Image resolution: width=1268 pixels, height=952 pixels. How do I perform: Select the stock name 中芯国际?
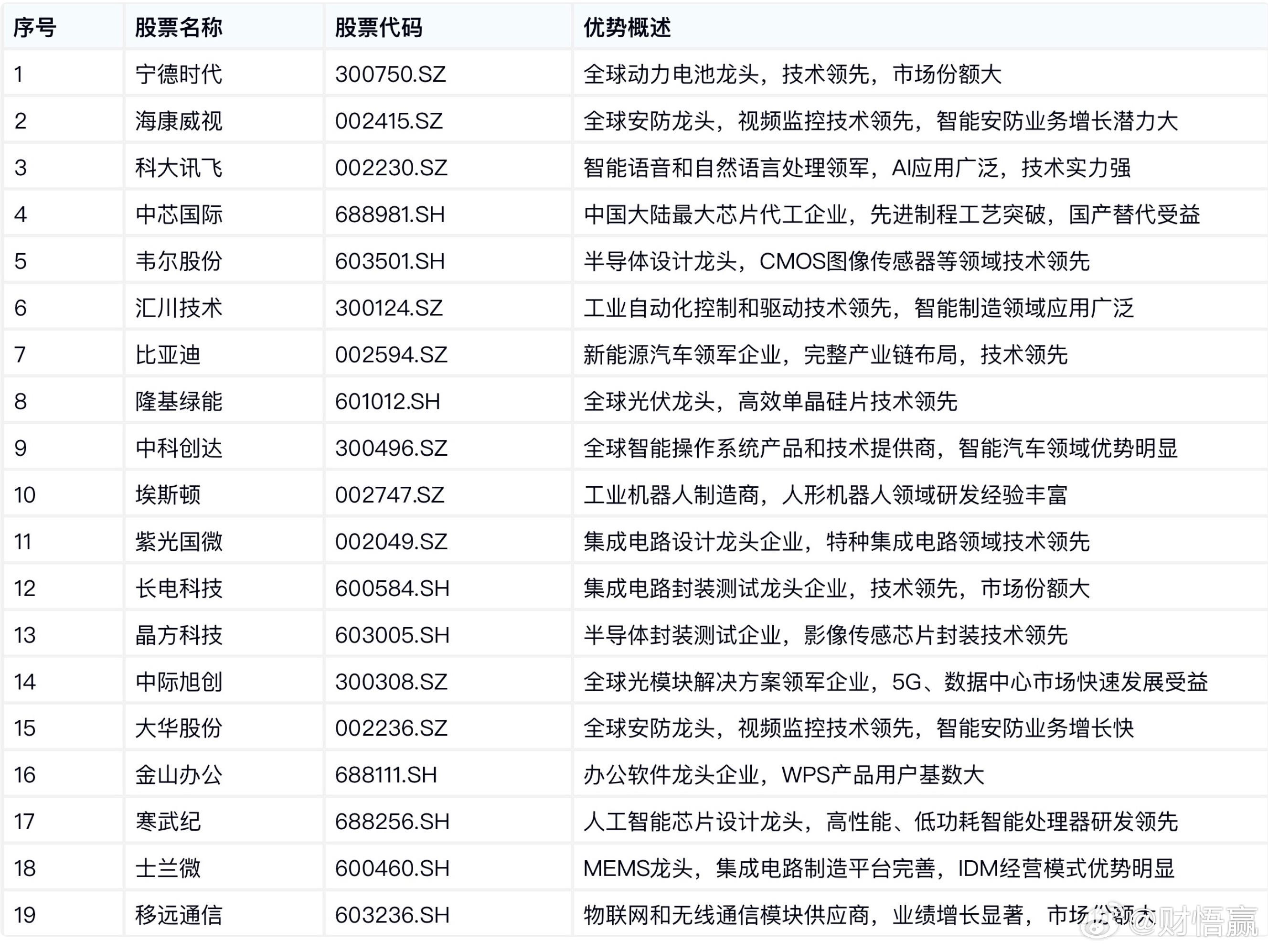pos(178,214)
